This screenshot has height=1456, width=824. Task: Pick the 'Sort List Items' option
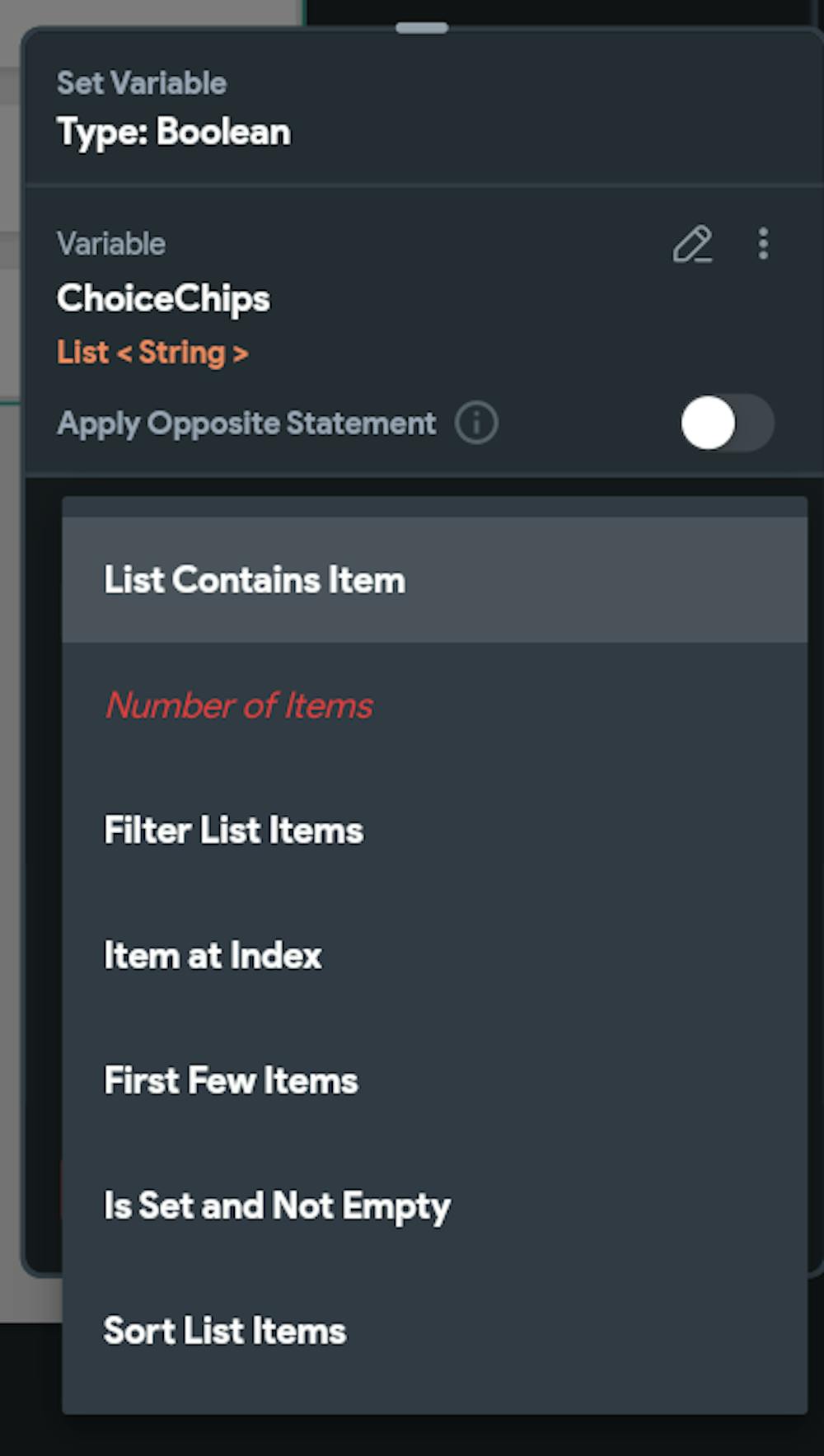(x=225, y=1332)
